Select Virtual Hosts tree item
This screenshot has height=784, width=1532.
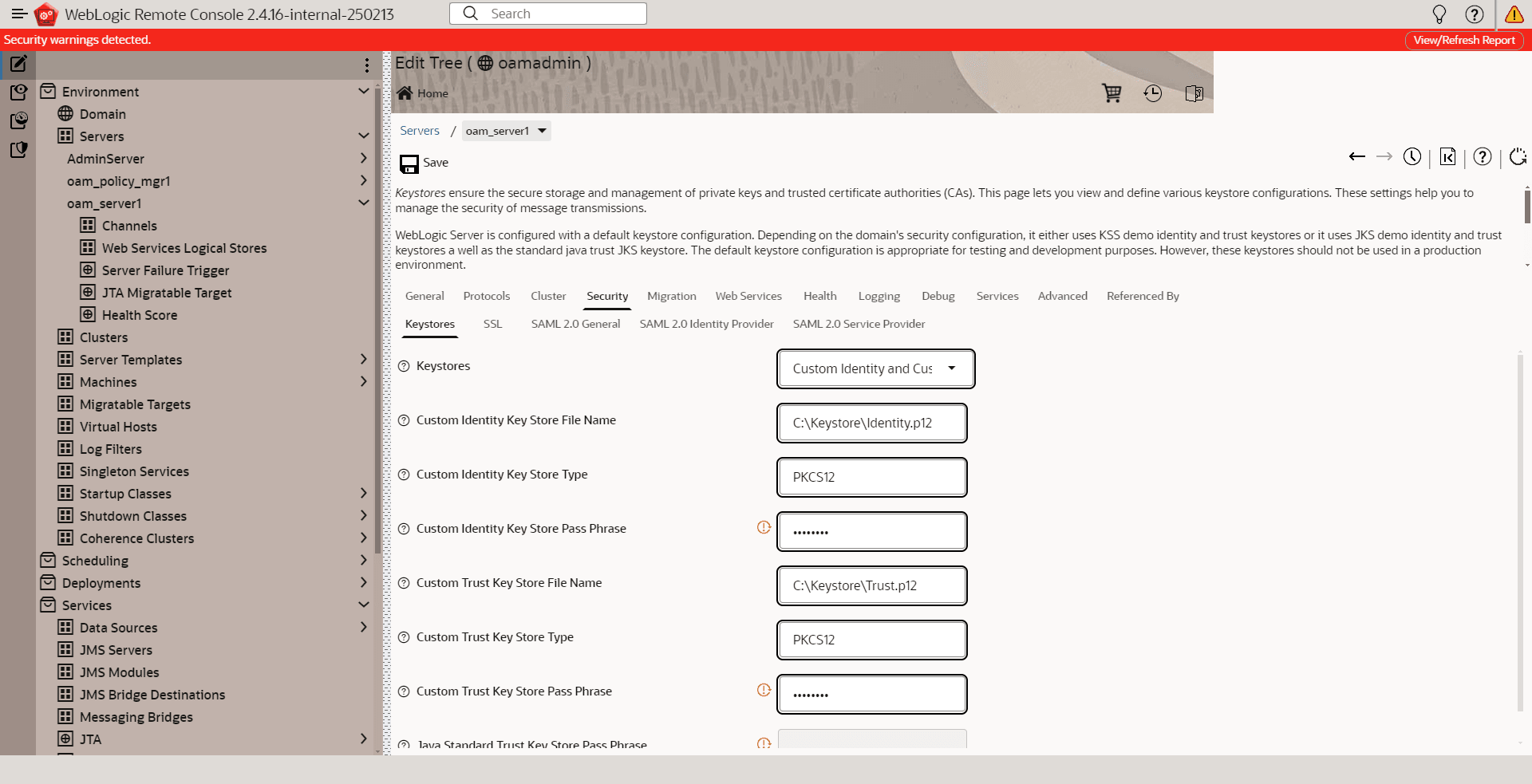(118, 427)
